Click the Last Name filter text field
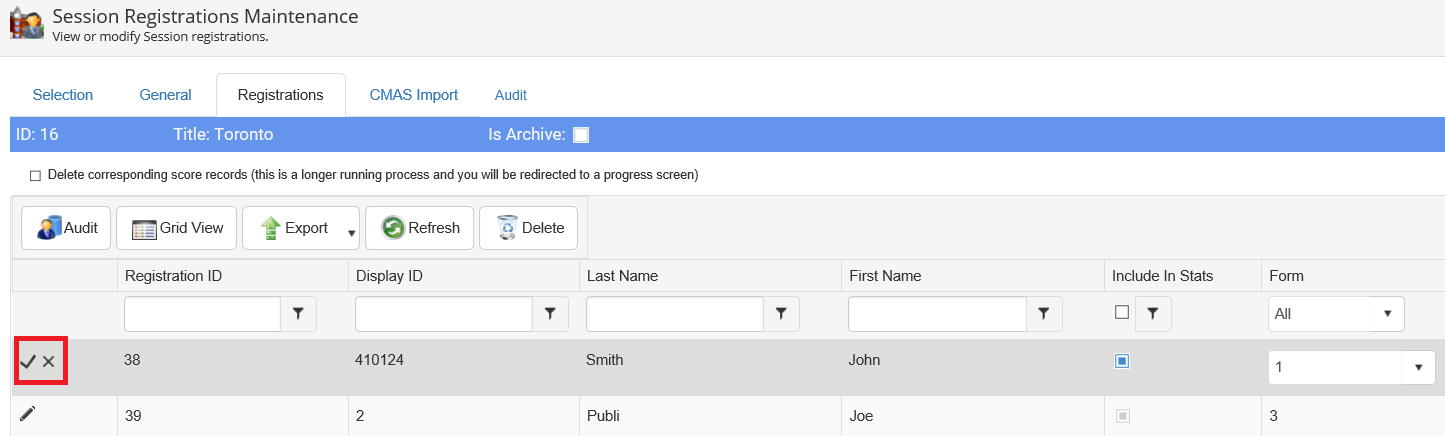 click(x=673, y=314)
